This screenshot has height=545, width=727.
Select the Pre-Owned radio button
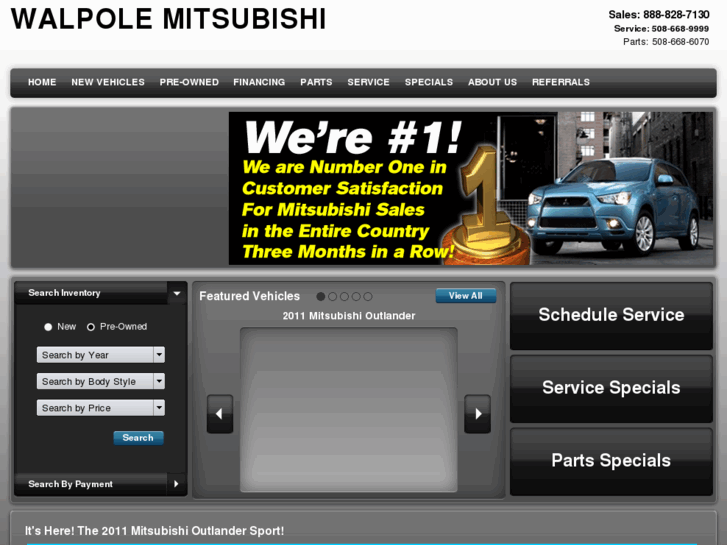point(91,327)
